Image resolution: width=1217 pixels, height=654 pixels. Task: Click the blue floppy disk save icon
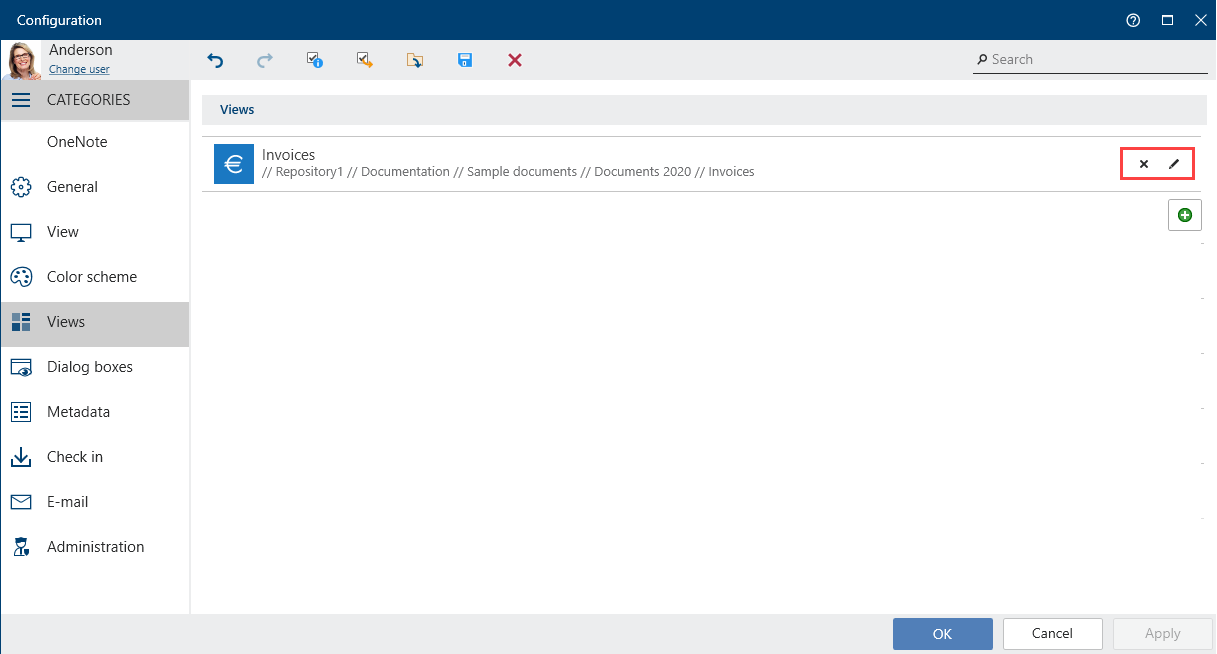[465, 60]
